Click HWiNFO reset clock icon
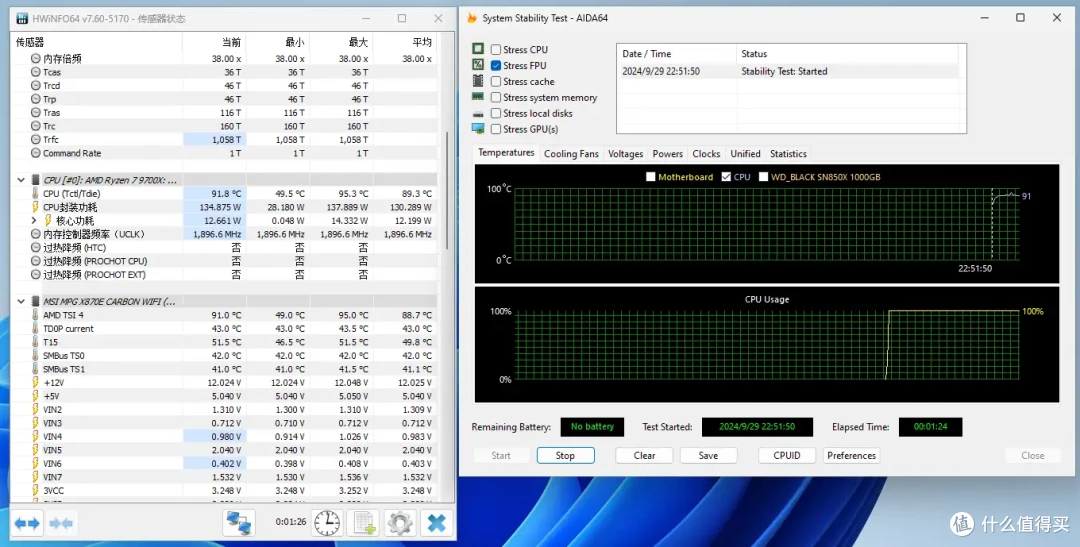The image size is (1080, 547). (327, 524)
